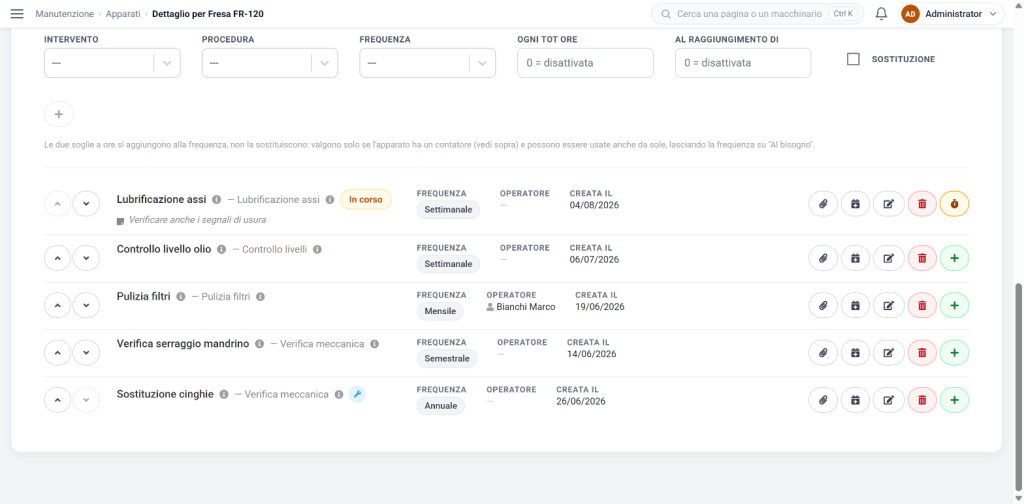The image size is (1024, 504).
Task: Delete the Pulizia filtri row
Action: pyautogui.click(x=922, y=306)
